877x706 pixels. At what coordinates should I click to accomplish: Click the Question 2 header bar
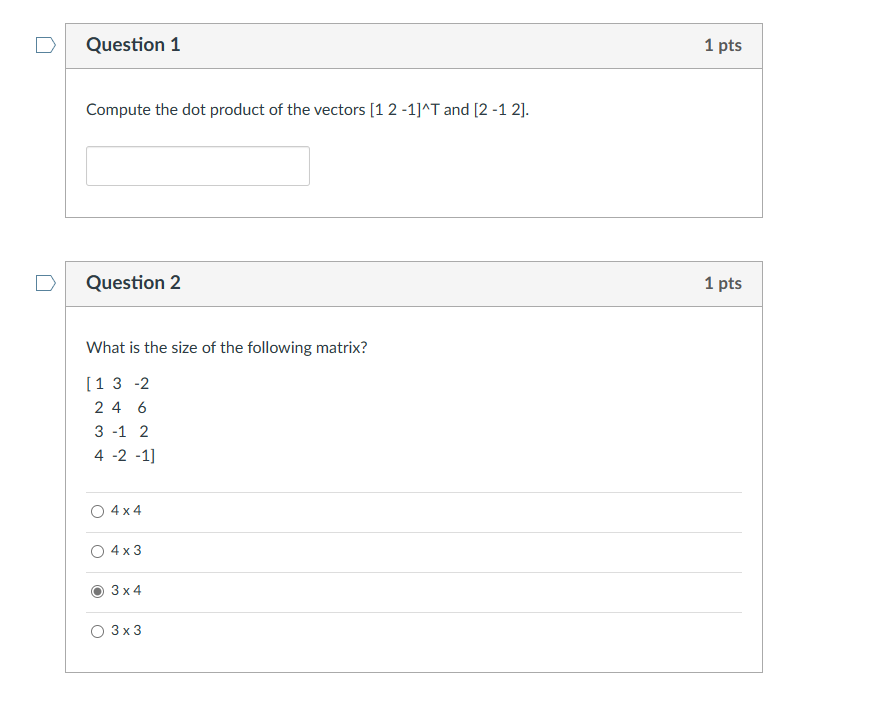(x=413, y=283)
